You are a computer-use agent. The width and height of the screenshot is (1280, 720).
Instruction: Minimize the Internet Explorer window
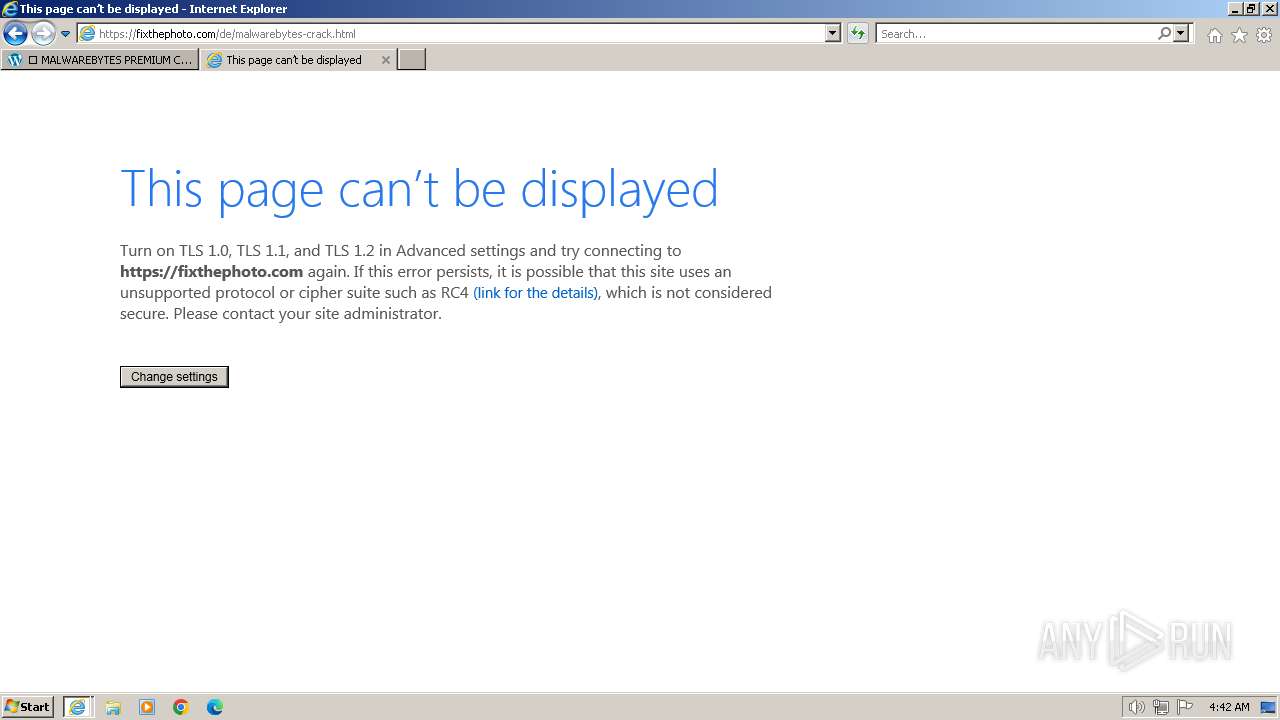tap(1236, 9)
